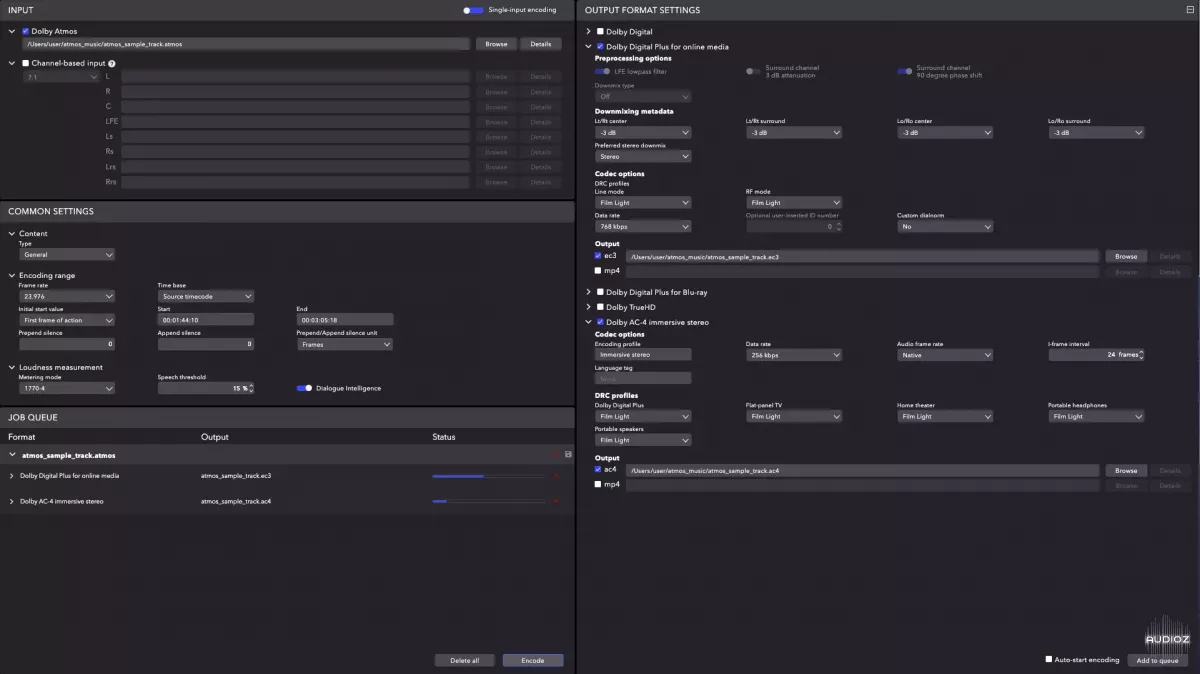This screenshot has width=1200, height=674.
Task: Save the atmos_sample_track.atmos job queue icon
Action: (x=568, y=455)
